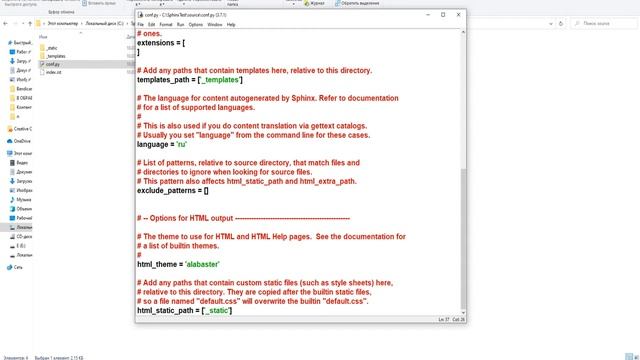640x360 pixels.
Task: Click the 'Options for HTML output' comment line
Action: point(243,218)
